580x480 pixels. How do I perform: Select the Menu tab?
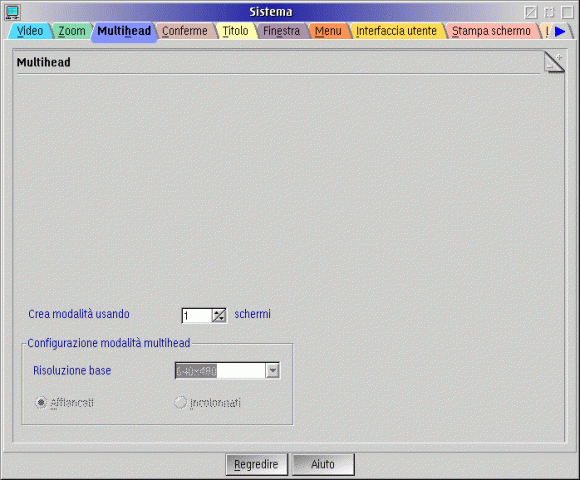click(328, 31)
